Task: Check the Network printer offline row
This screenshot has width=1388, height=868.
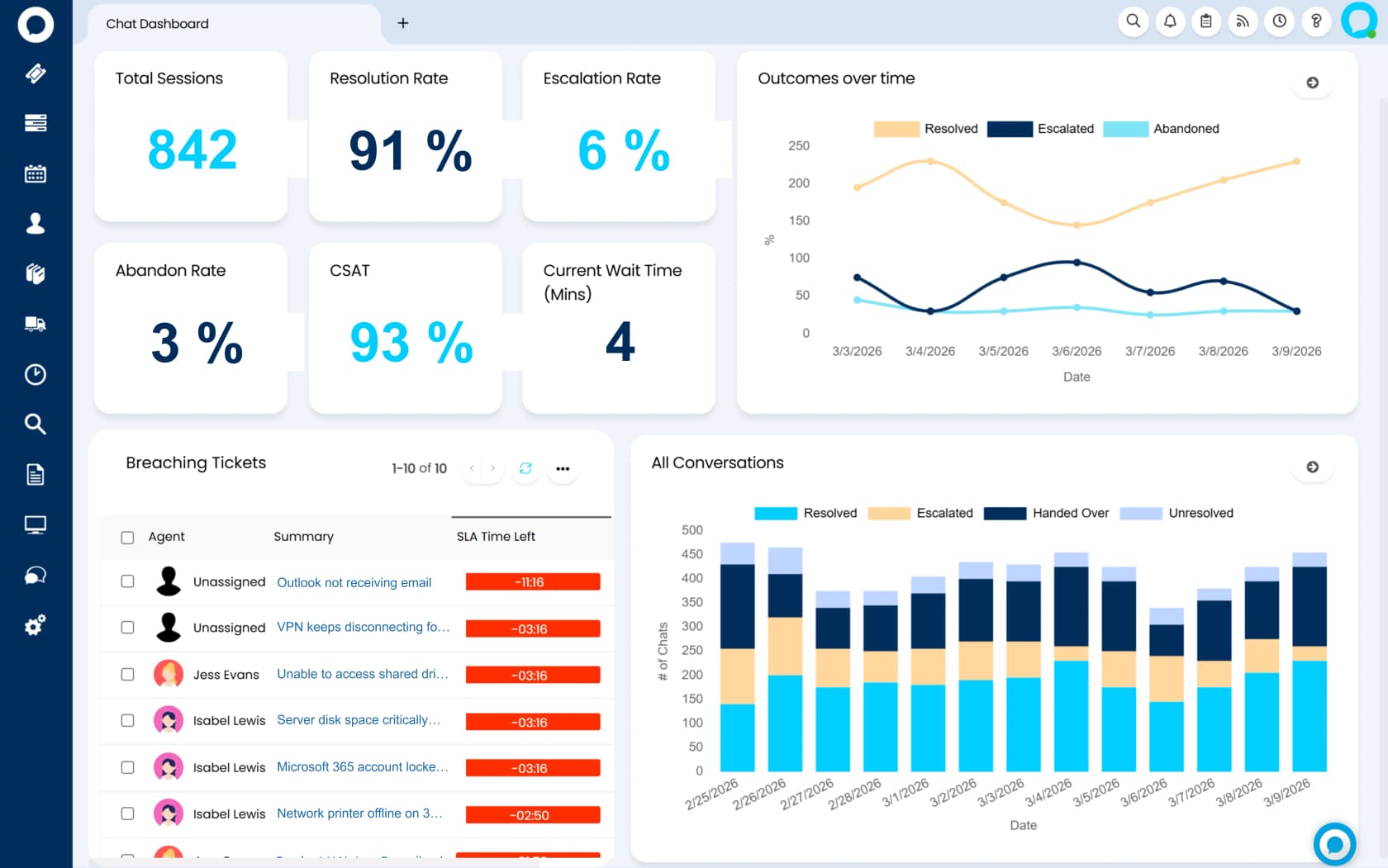Action: point(127,813)
